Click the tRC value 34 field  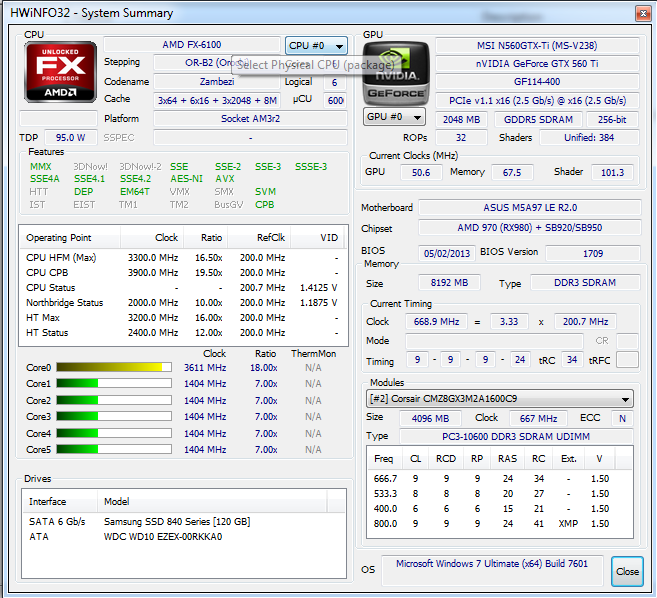pos(572,360)
